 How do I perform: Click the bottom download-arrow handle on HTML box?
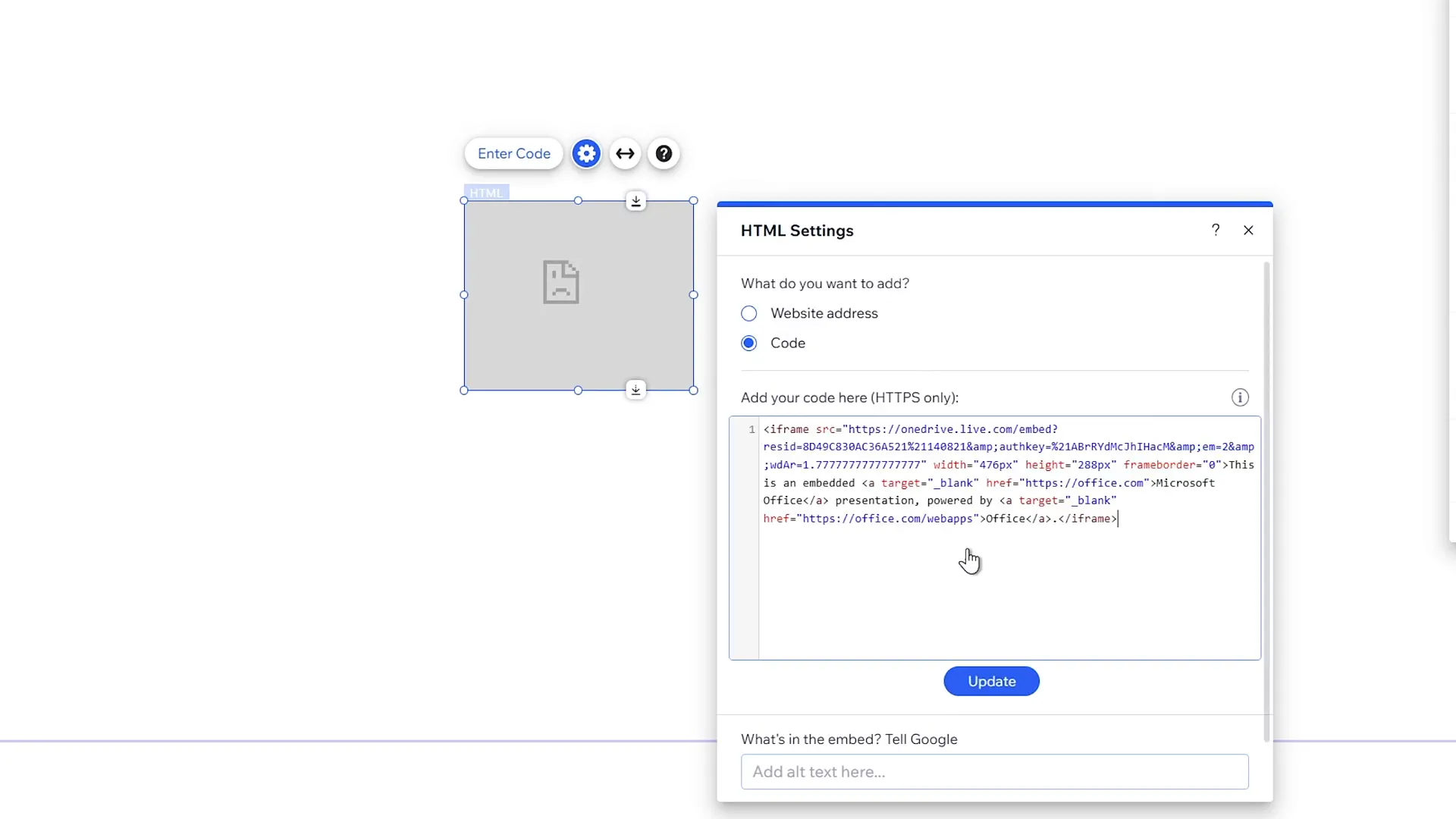[636, 390]
